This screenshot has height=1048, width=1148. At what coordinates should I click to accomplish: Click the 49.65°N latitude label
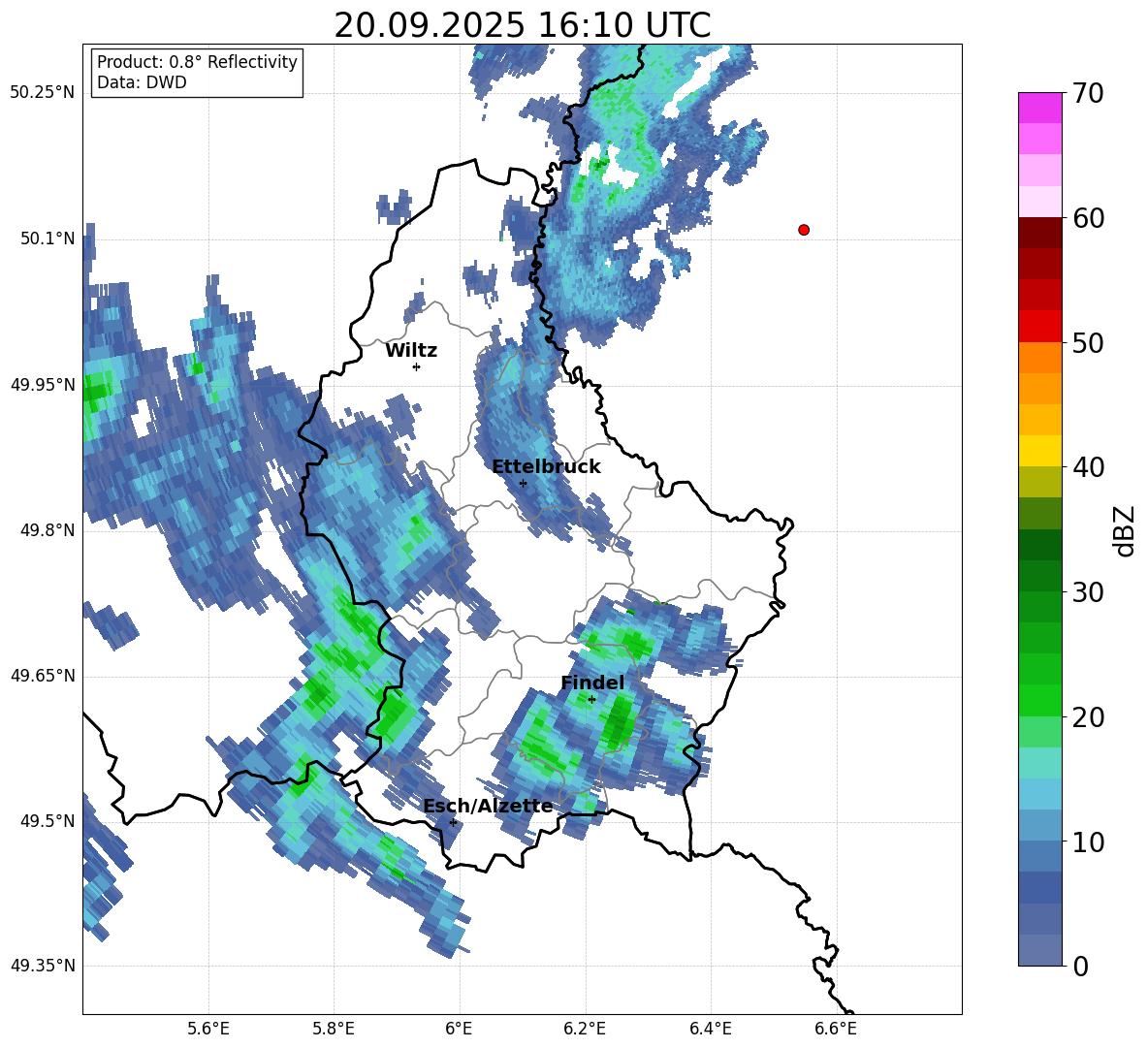tap(43, 676)
